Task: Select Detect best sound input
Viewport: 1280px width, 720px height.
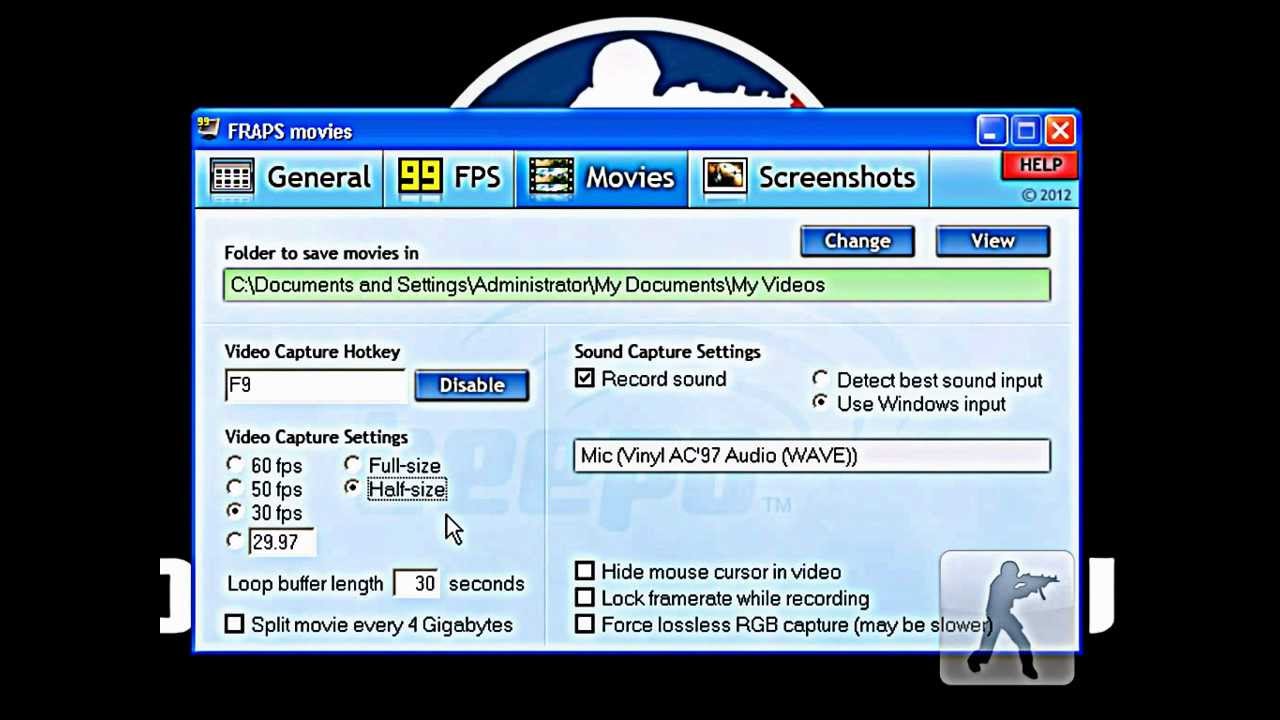Action: click(820, 379)
